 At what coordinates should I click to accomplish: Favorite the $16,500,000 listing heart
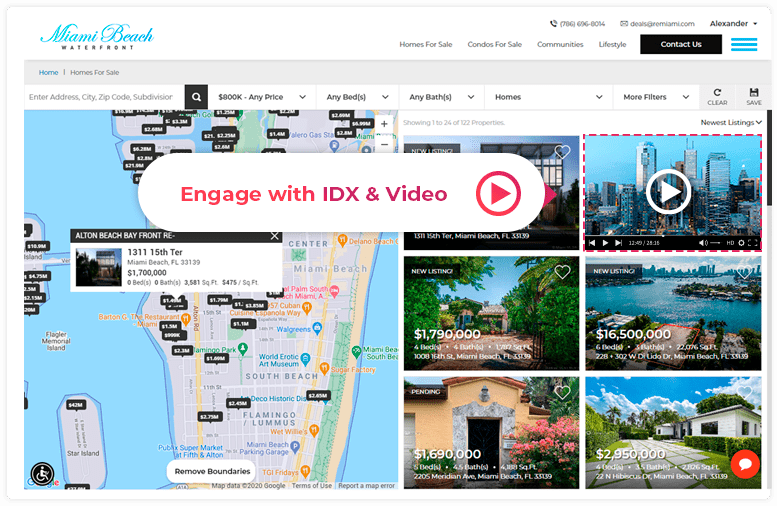(744, 272)
